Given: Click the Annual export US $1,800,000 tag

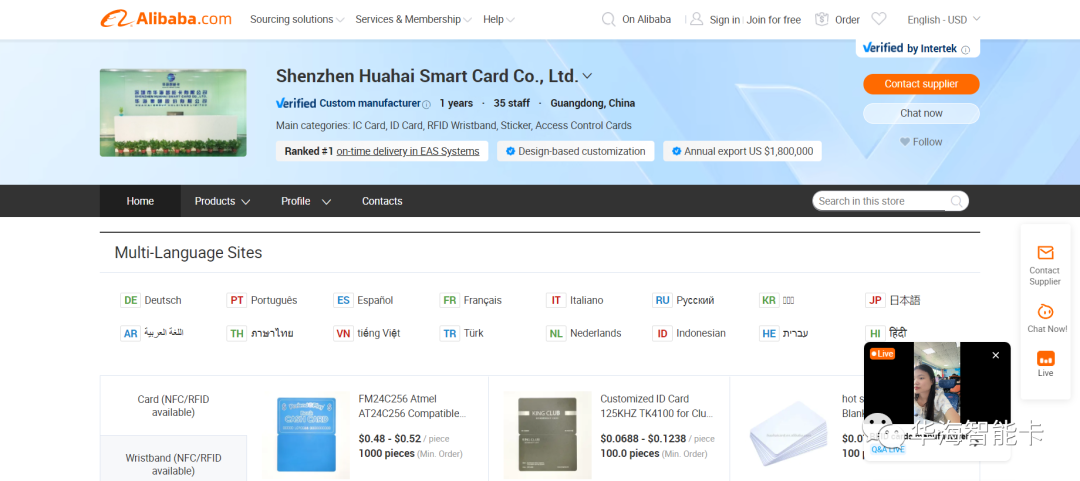Looking at the screenshot, I should click(742, 151).
